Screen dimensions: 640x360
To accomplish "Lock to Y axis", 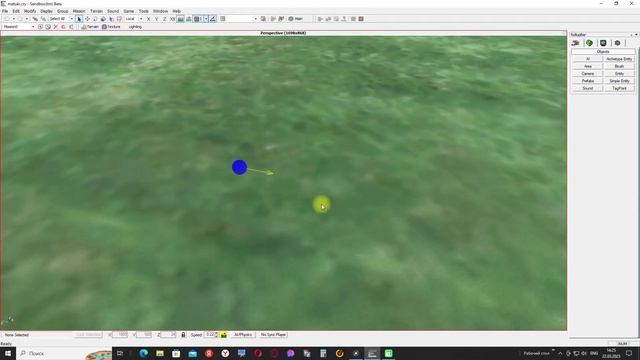I will click(156, 19).
